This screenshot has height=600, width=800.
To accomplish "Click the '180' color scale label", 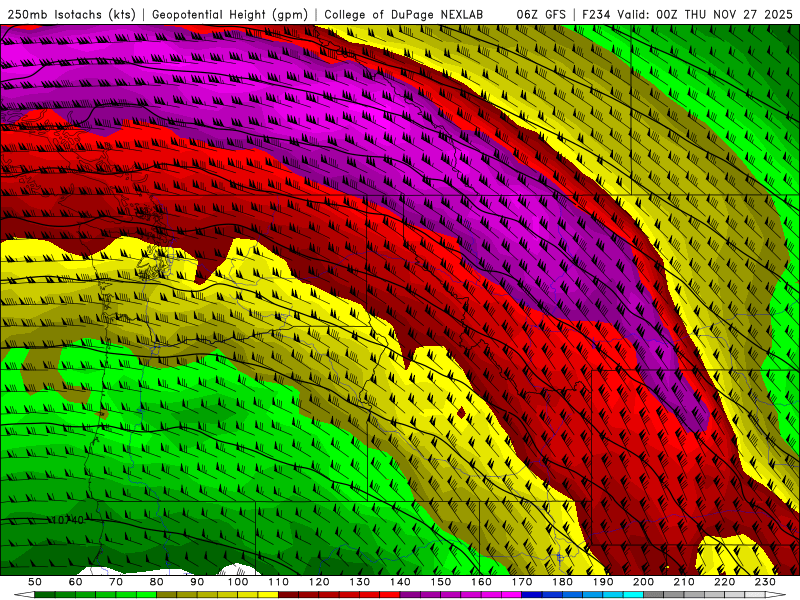I will click(x=562, y=582).
